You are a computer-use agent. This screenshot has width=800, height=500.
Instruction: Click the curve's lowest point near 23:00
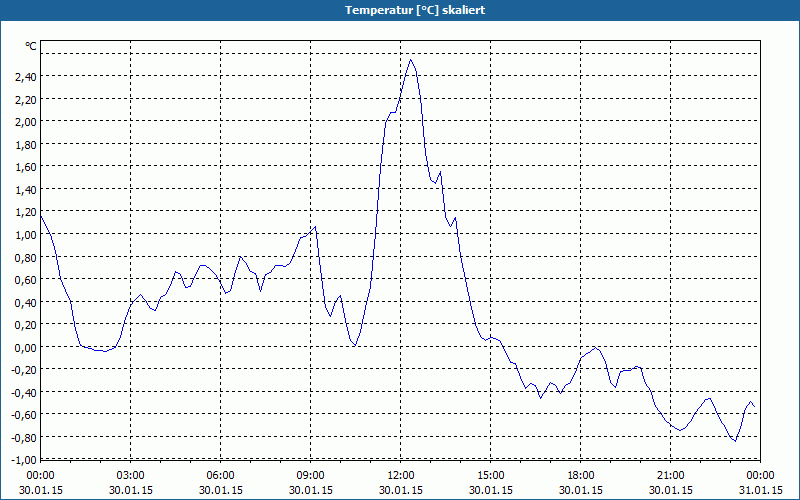click(x=735, y=441)
